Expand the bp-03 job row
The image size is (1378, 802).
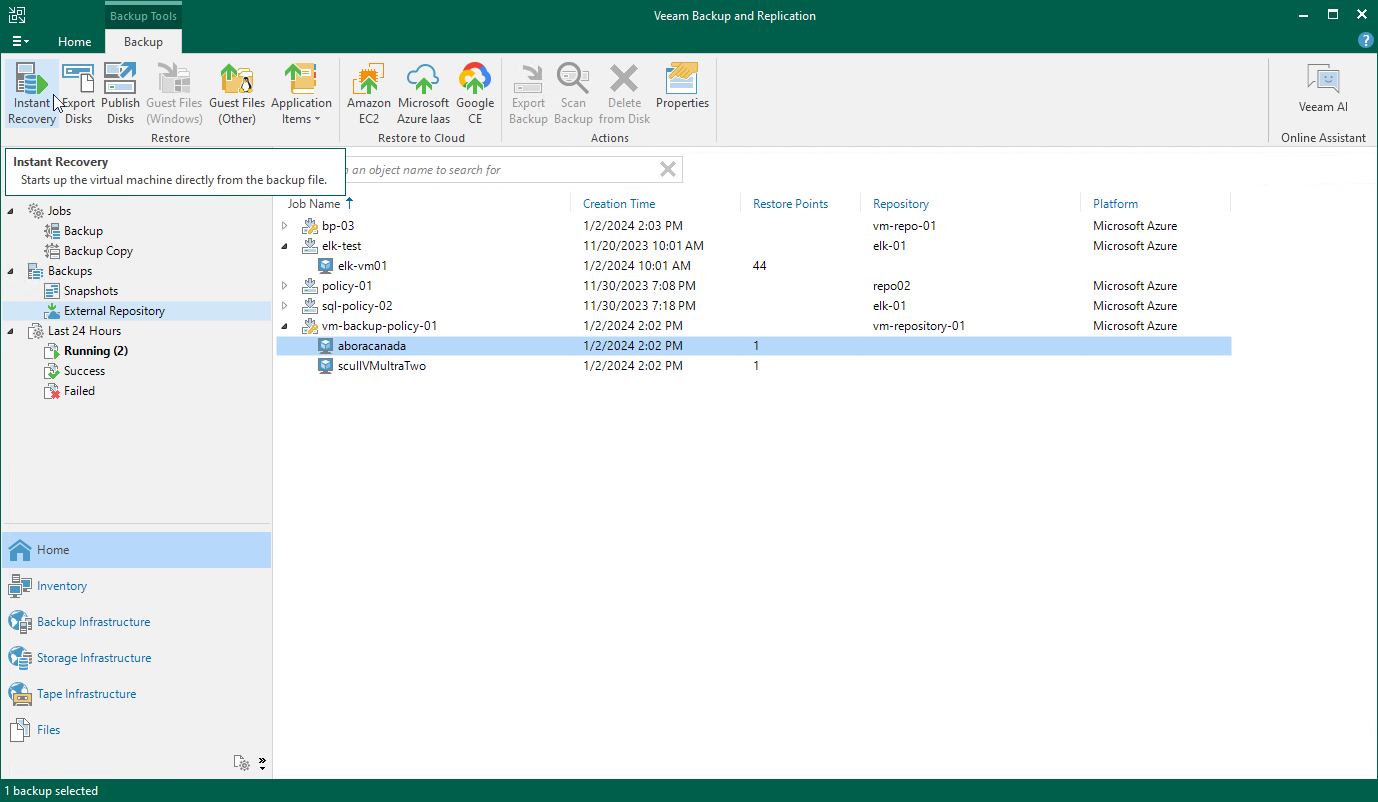point(285,226)
